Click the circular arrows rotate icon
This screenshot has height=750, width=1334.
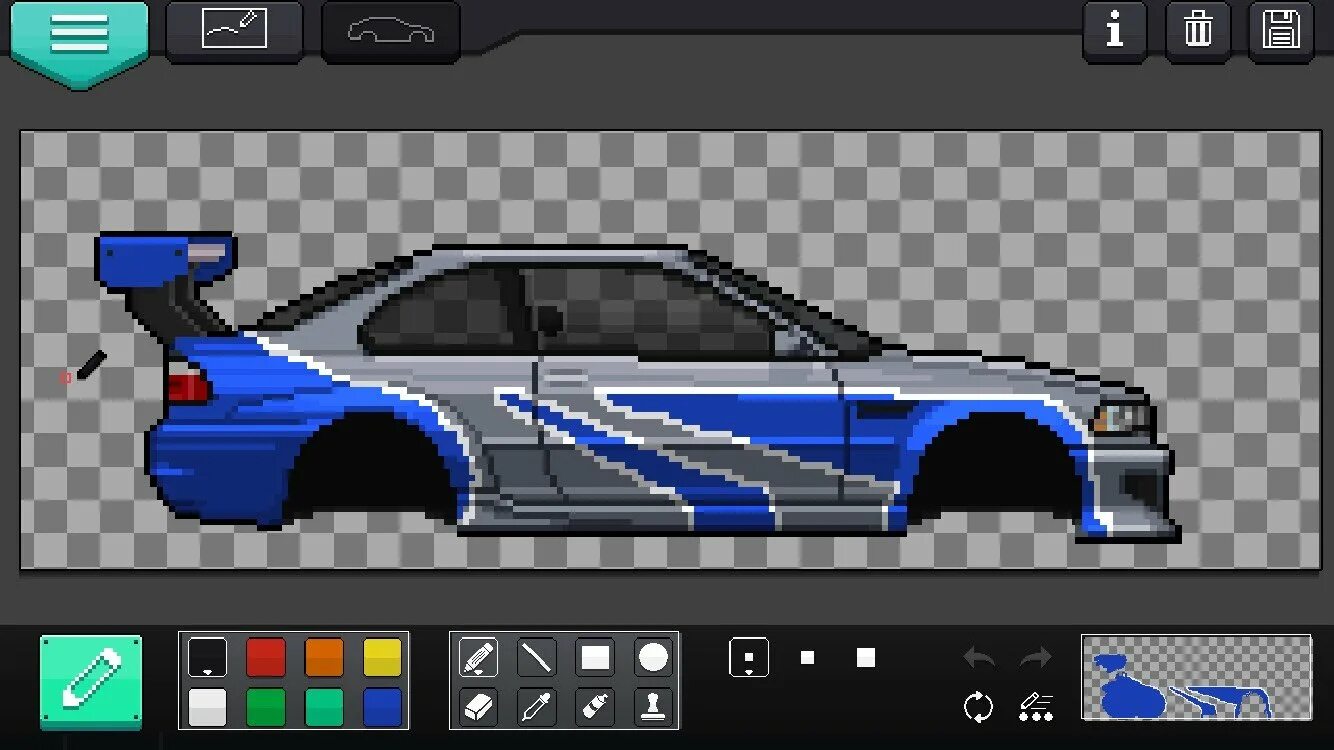pos(979,707)
